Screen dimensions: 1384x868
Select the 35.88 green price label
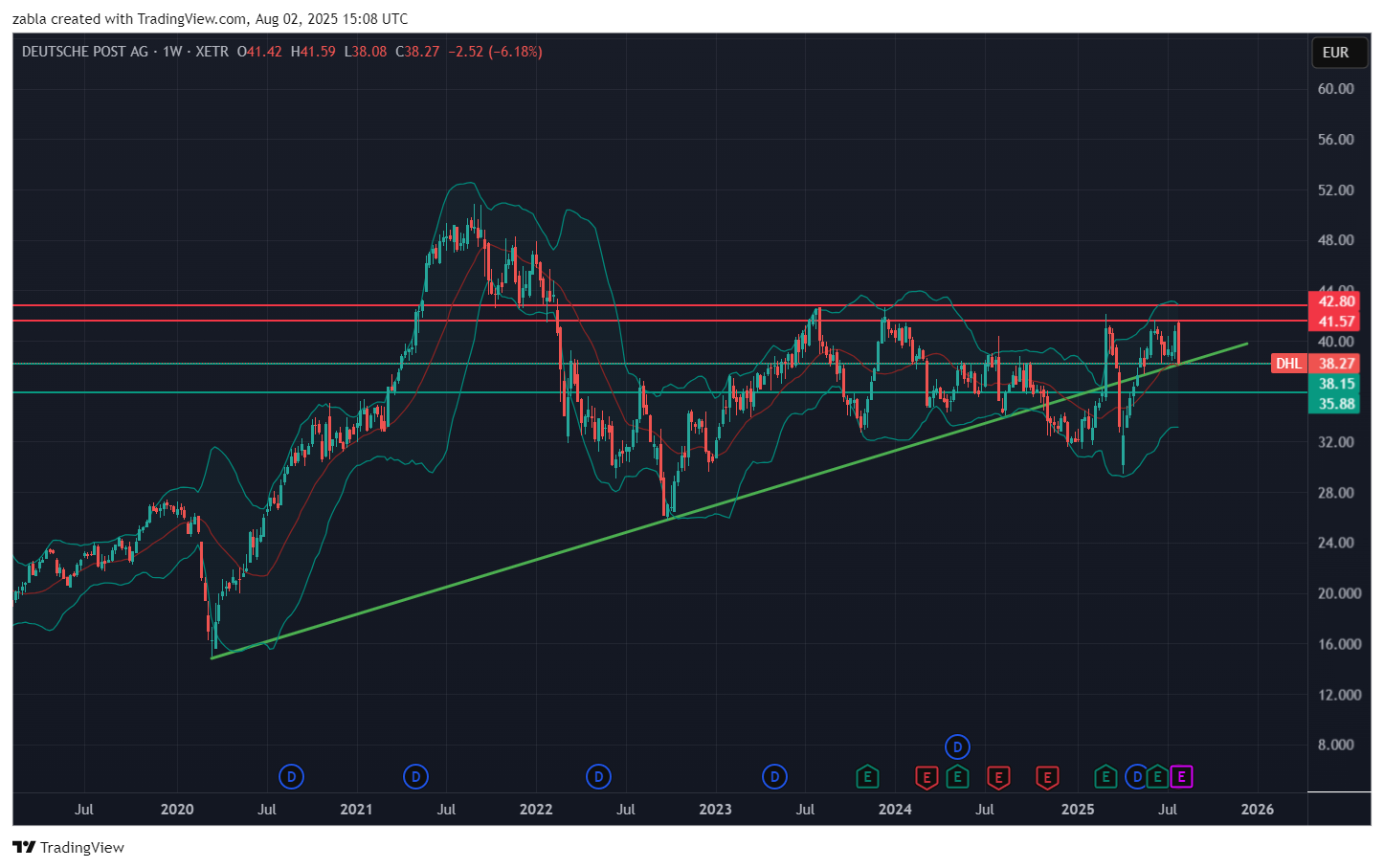click(1336, 404)
